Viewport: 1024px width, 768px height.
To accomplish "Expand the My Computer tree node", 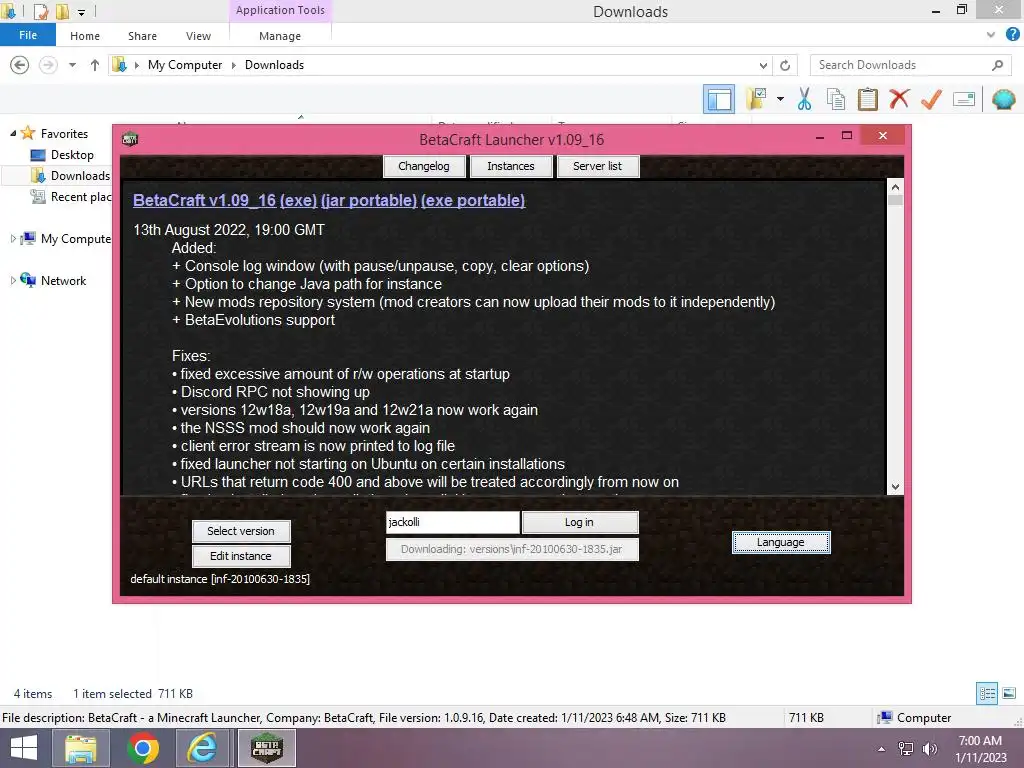I will pyautogui.click(x=13, y=239).
